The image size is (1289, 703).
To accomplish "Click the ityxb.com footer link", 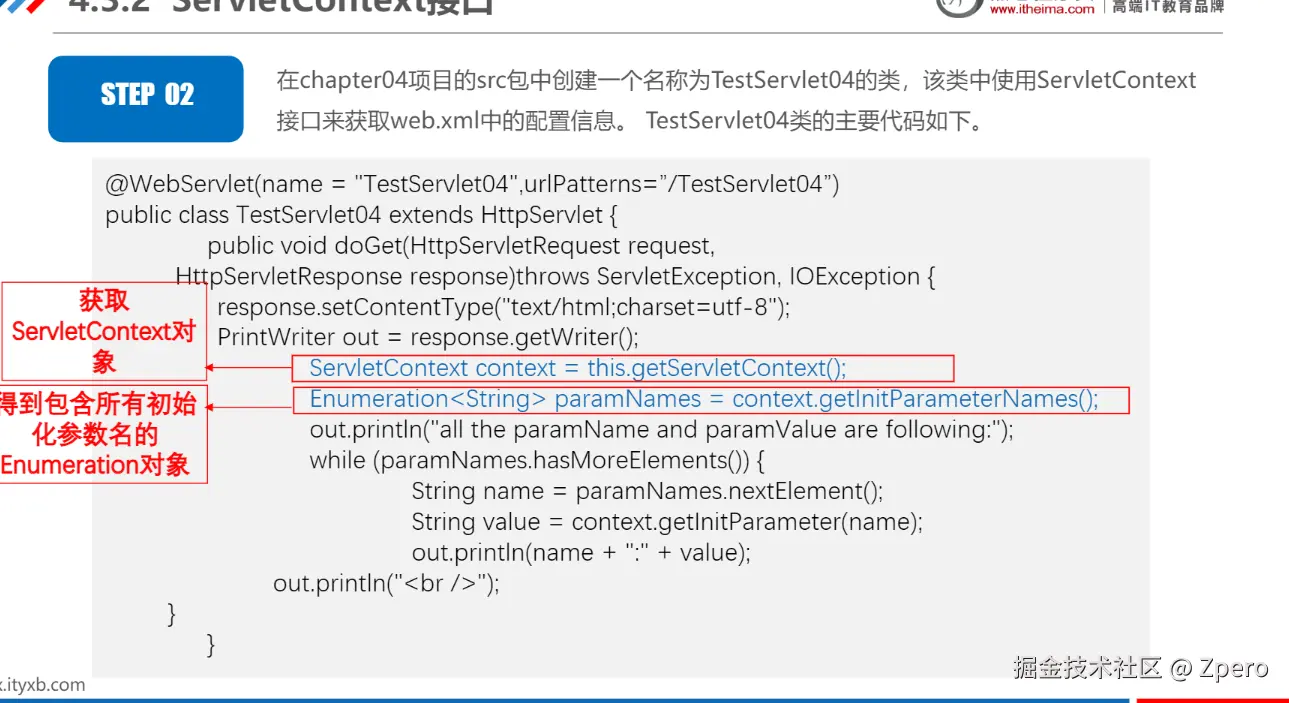I will (x=42, y=685).
